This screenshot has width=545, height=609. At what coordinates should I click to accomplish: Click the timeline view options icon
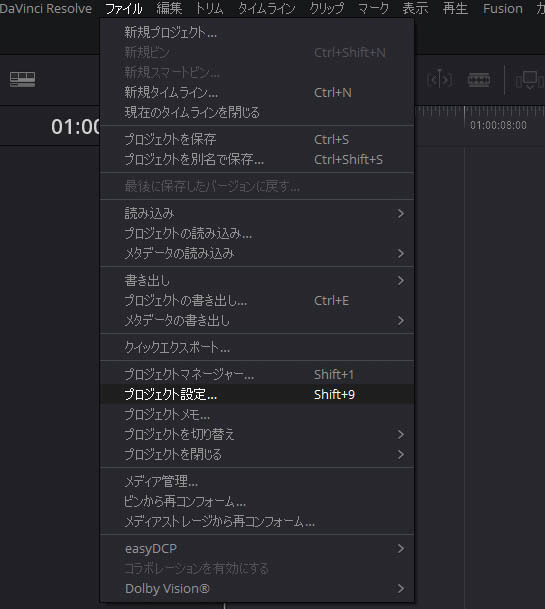tap(22, 80)
